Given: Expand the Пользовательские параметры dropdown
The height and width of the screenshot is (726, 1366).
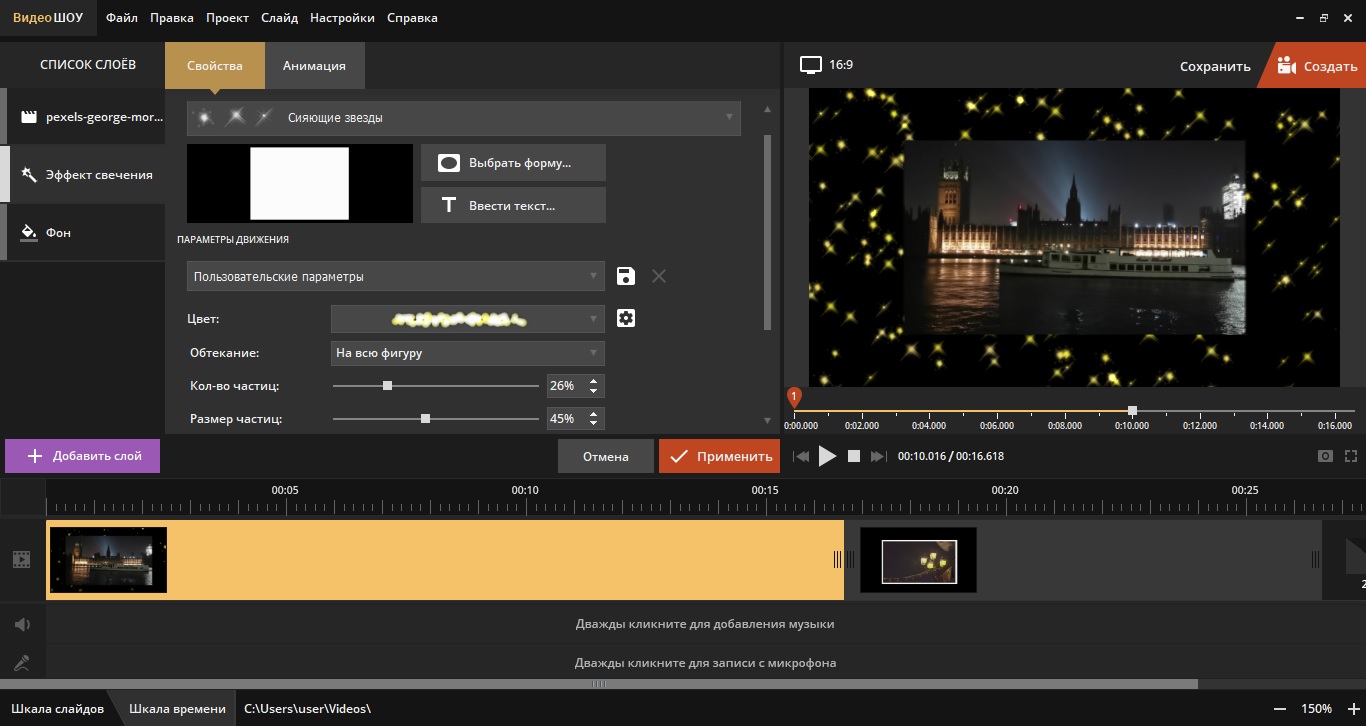Looking at the screenshot, I should click(x=396, y=276).
